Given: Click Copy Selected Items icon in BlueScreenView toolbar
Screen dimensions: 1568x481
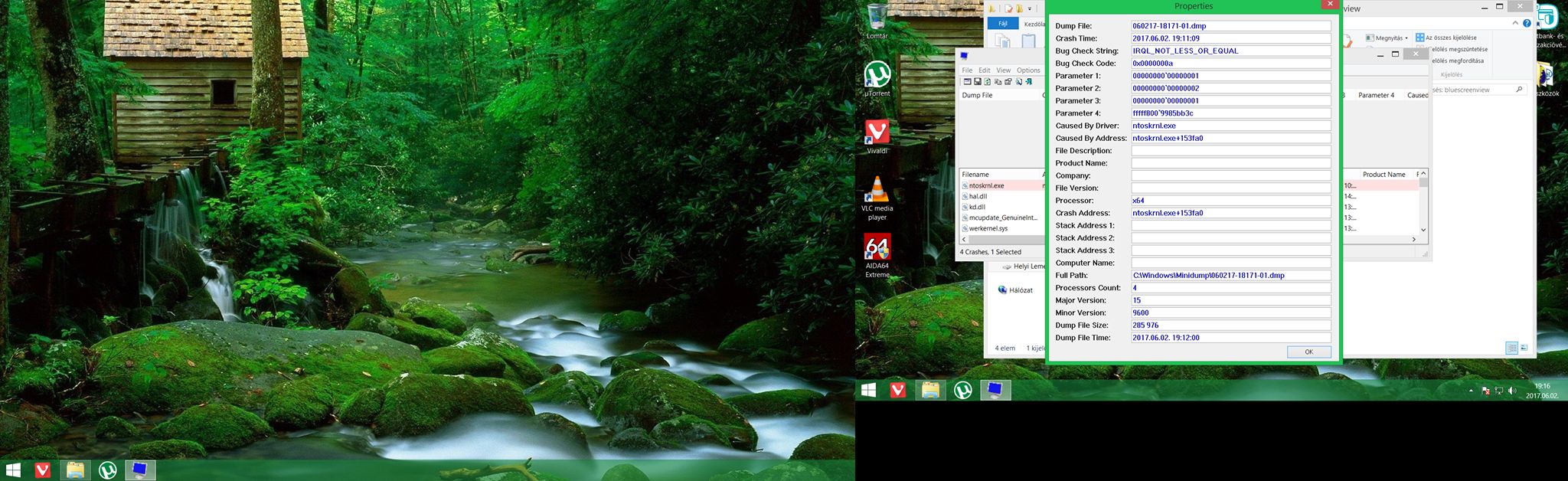Looking at the screenshot, I should [x=998, y=81].
